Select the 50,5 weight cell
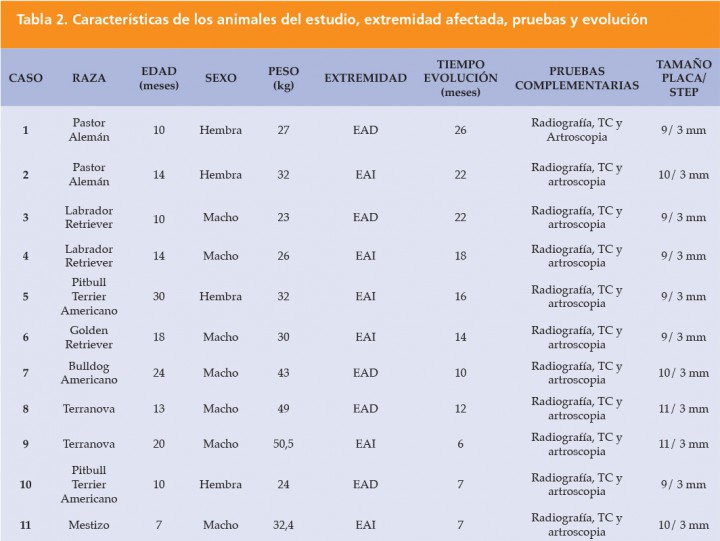The width and height of the screenshot is (720, 541). click(283, 444)
